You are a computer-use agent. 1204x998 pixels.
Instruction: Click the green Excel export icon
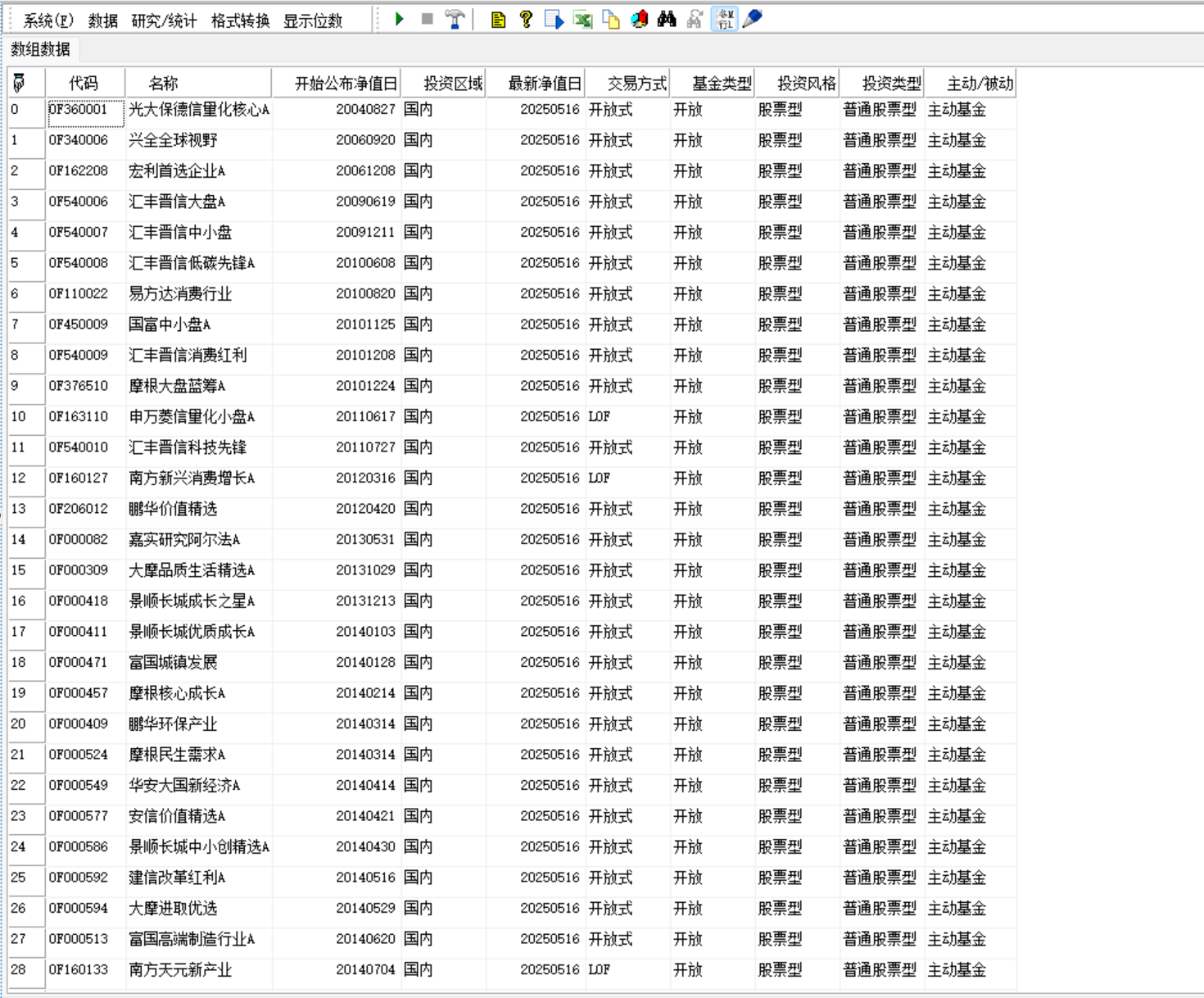coord(582,19)
